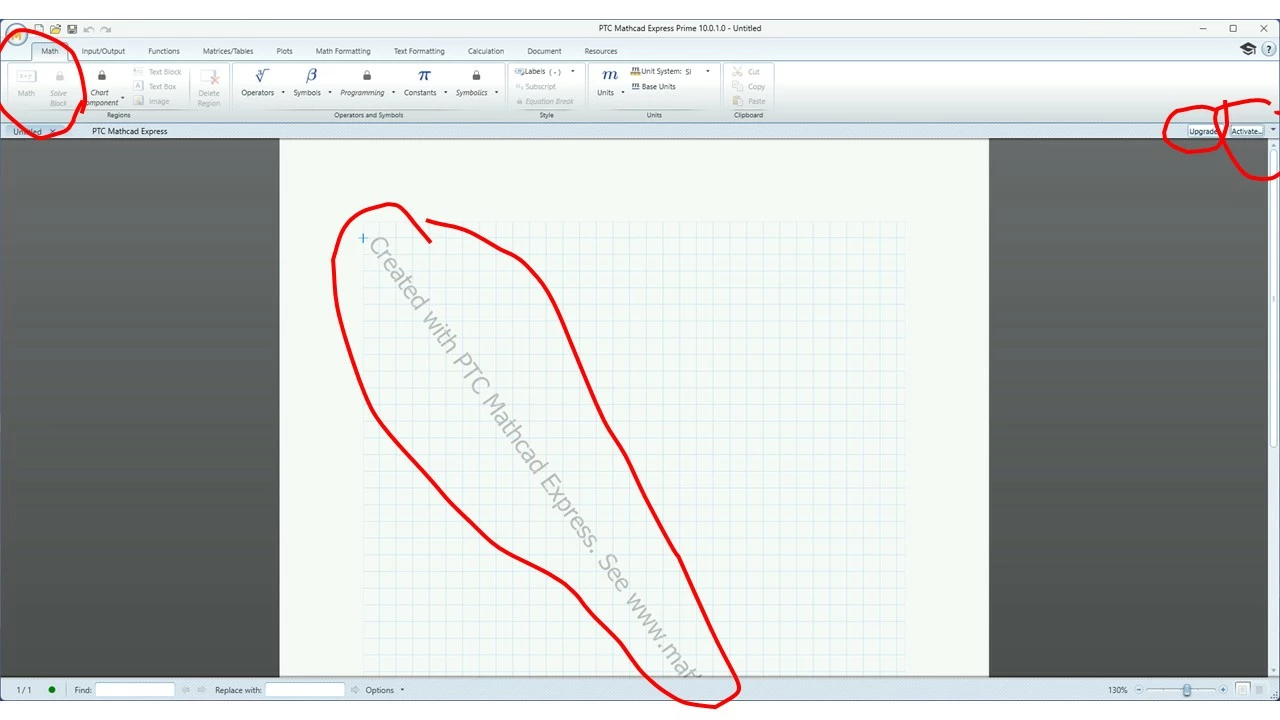Select the Math ribbon tab
The height and width of the screenshot is (720, 1280).
coord(50,51)
